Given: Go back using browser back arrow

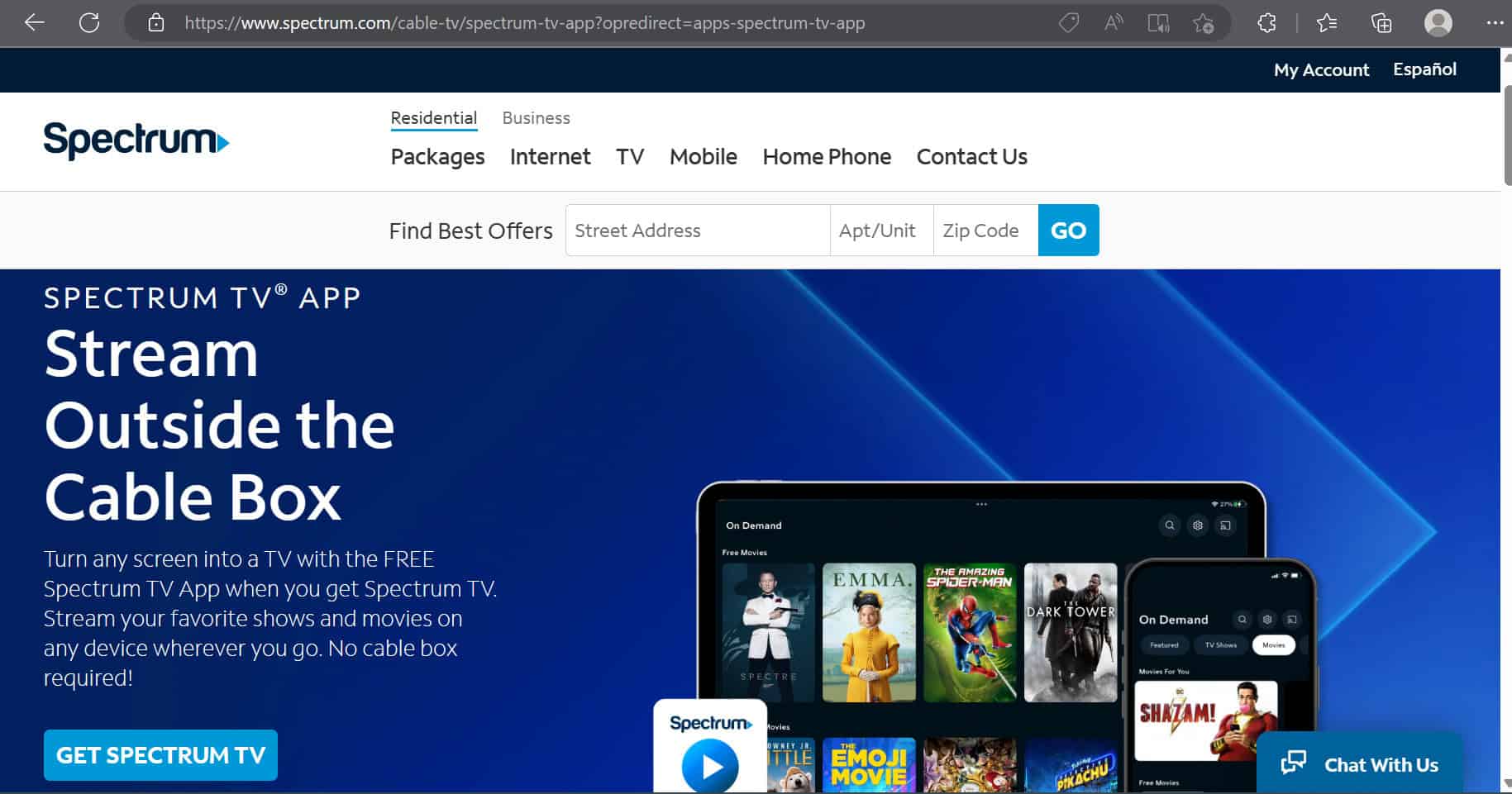Looking at the screenshot, I should point(34,22).
